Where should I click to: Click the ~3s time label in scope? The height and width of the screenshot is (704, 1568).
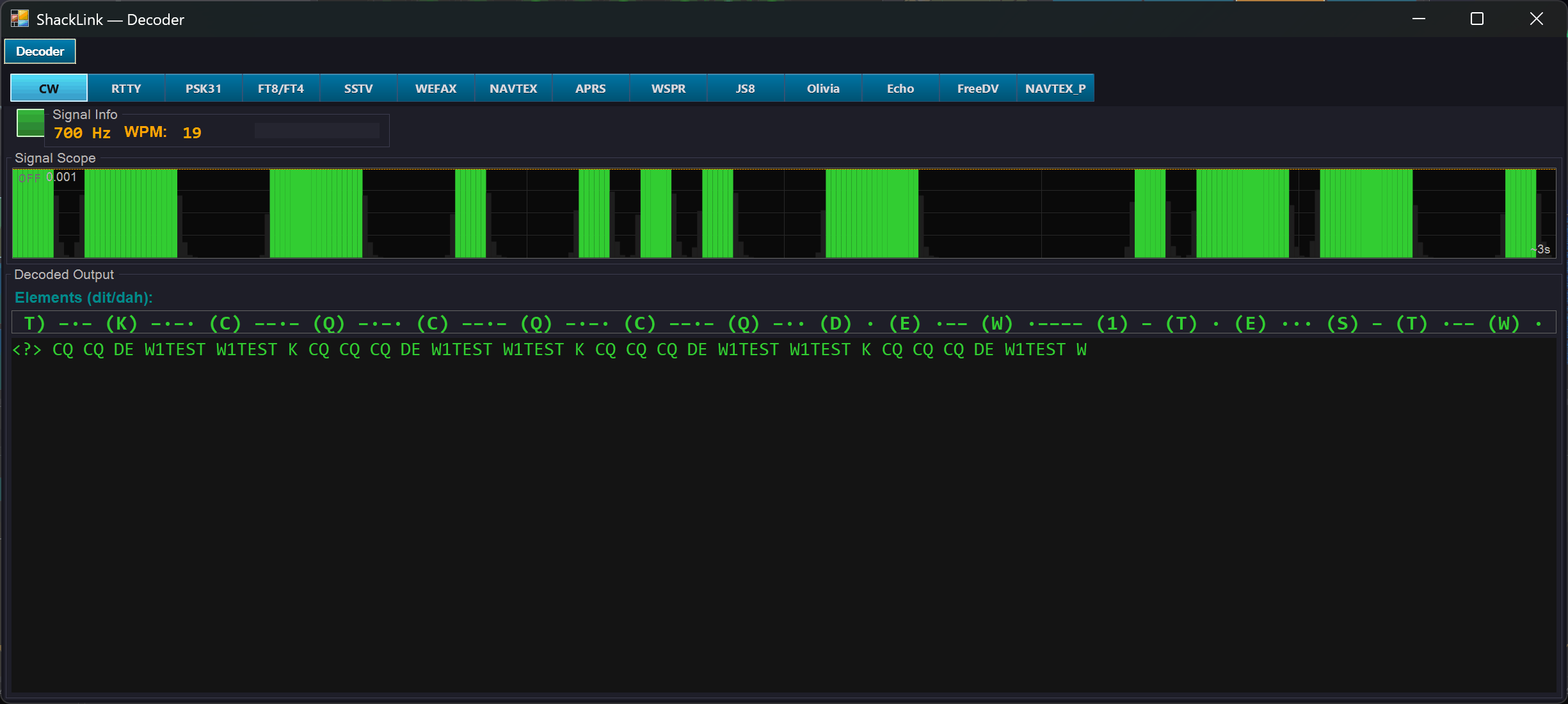[1541, 249]
